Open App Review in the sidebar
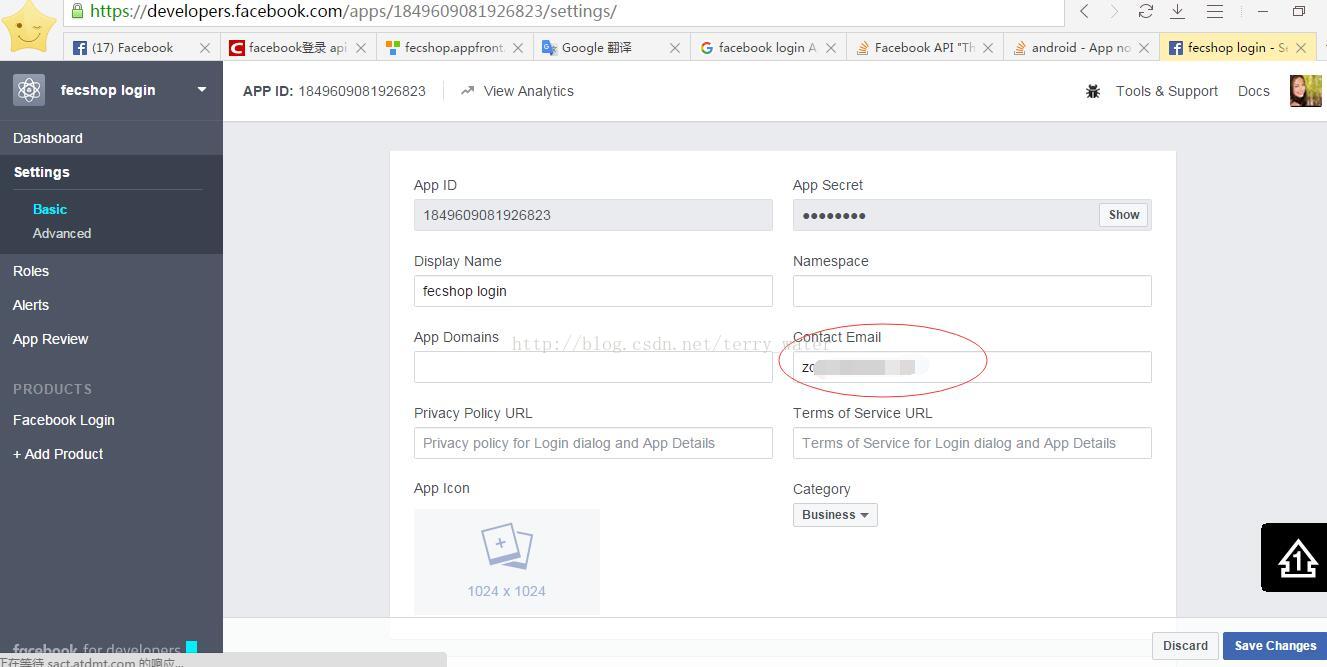This screenshot has width=1327, height=667. 51,339
